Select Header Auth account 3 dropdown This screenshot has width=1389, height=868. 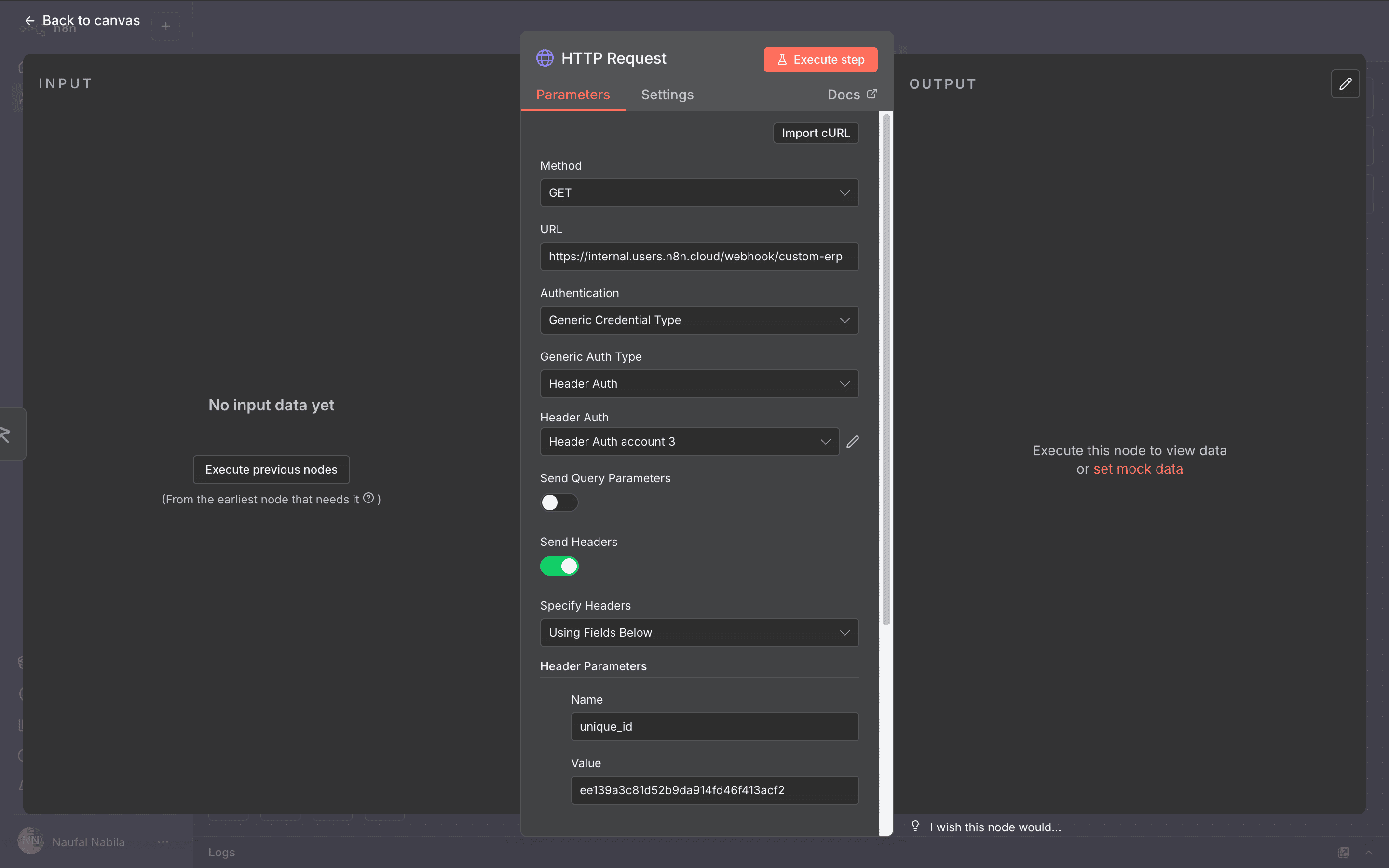(x=689, y=441)
